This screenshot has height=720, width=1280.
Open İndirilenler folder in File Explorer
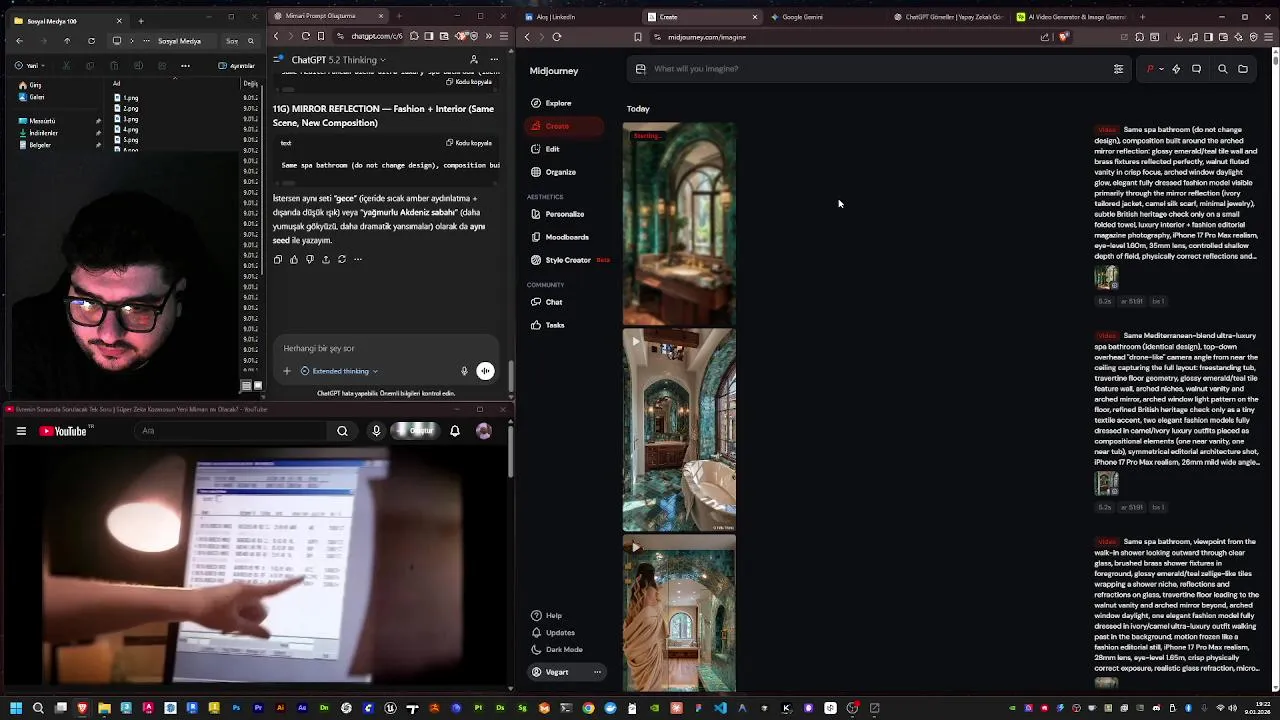(x=38, y=133)
